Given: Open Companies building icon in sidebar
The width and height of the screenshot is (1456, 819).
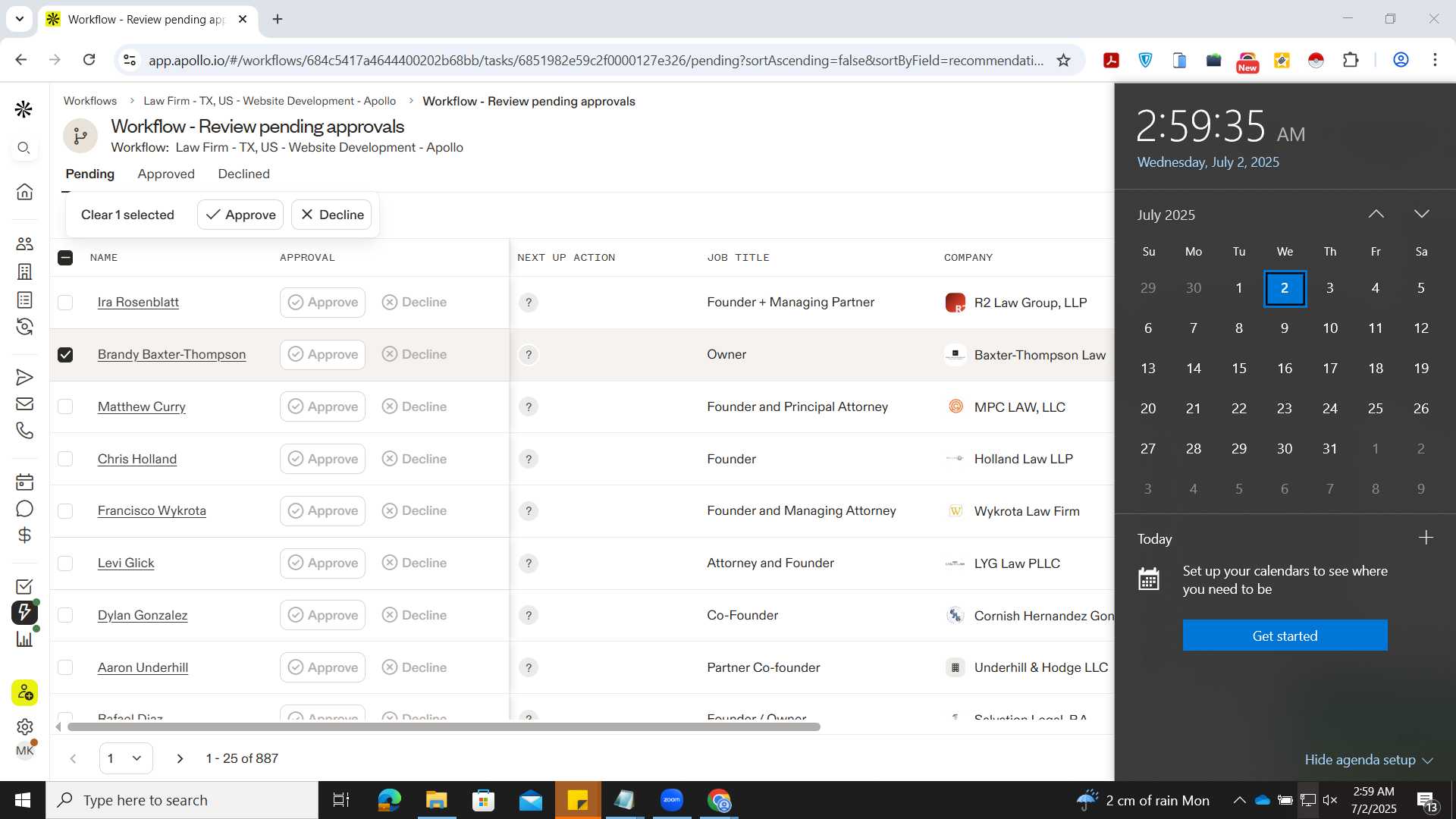Looking at the screenshot, I should (x=24, y=271).
